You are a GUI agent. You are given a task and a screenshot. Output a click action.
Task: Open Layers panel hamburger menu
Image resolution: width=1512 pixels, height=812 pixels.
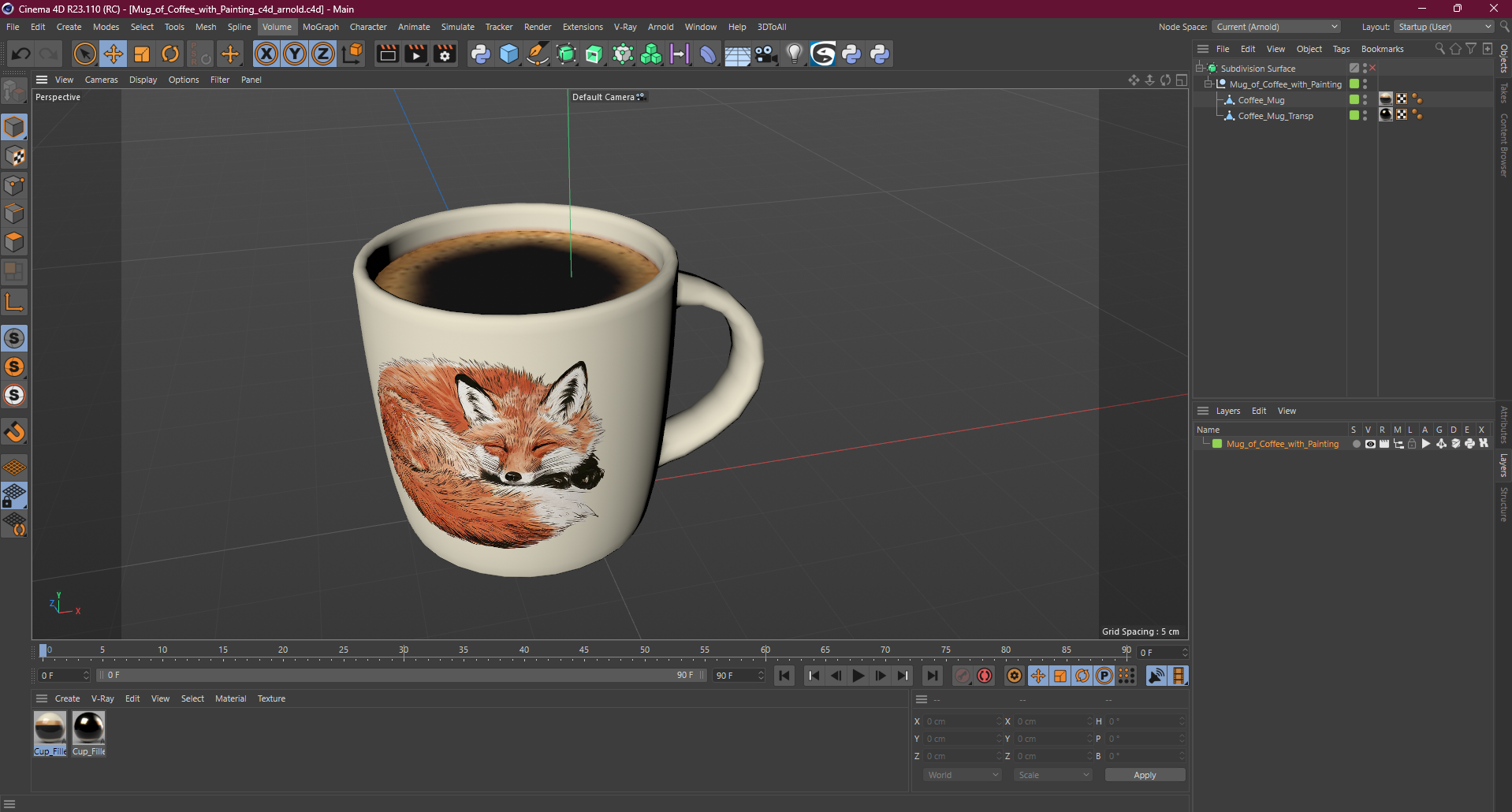[x=1203, y=411]
